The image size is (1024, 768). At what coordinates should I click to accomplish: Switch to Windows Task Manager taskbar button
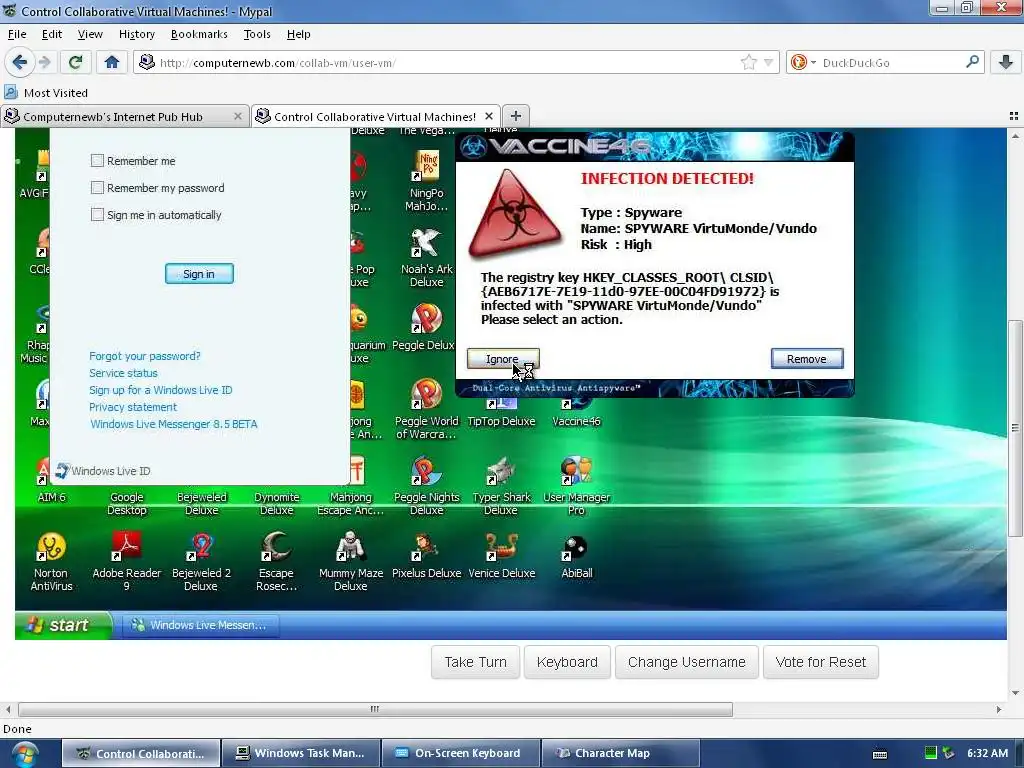pyautogui.click(x=300, y=753)
